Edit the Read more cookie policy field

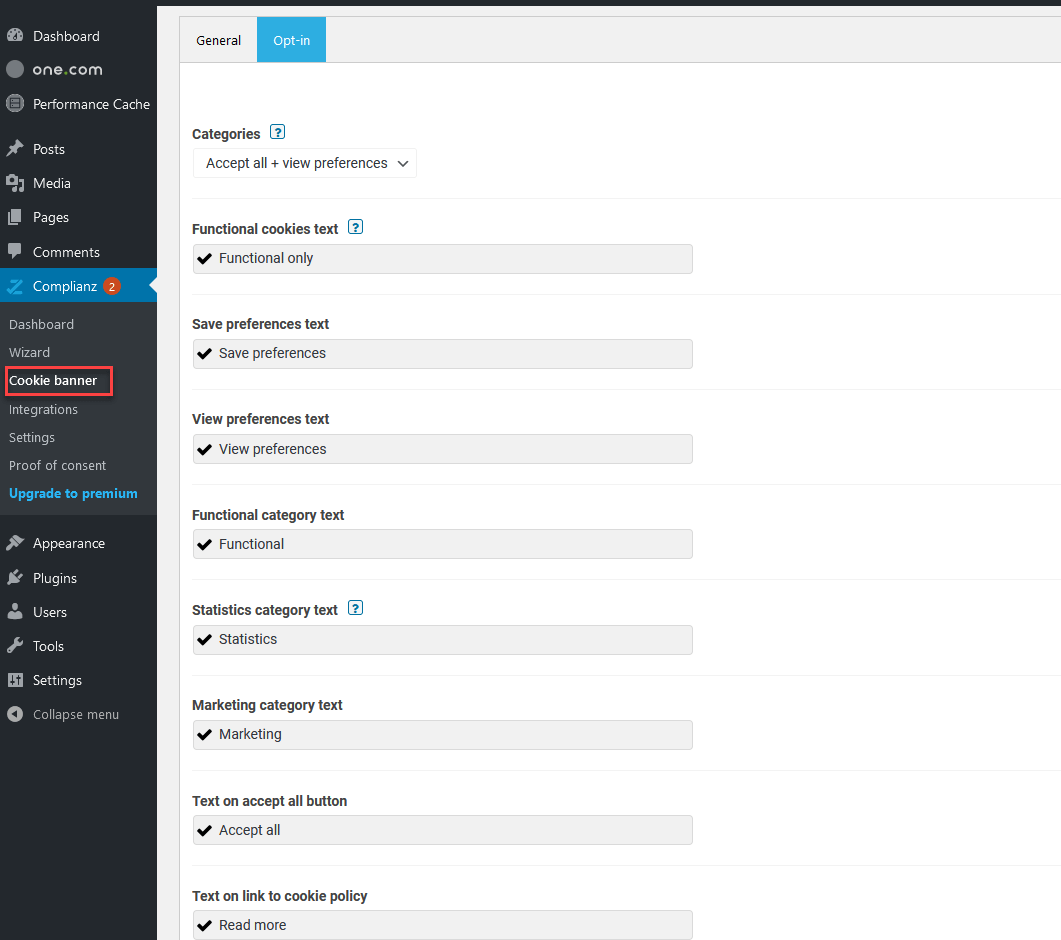tap(443, 925)
